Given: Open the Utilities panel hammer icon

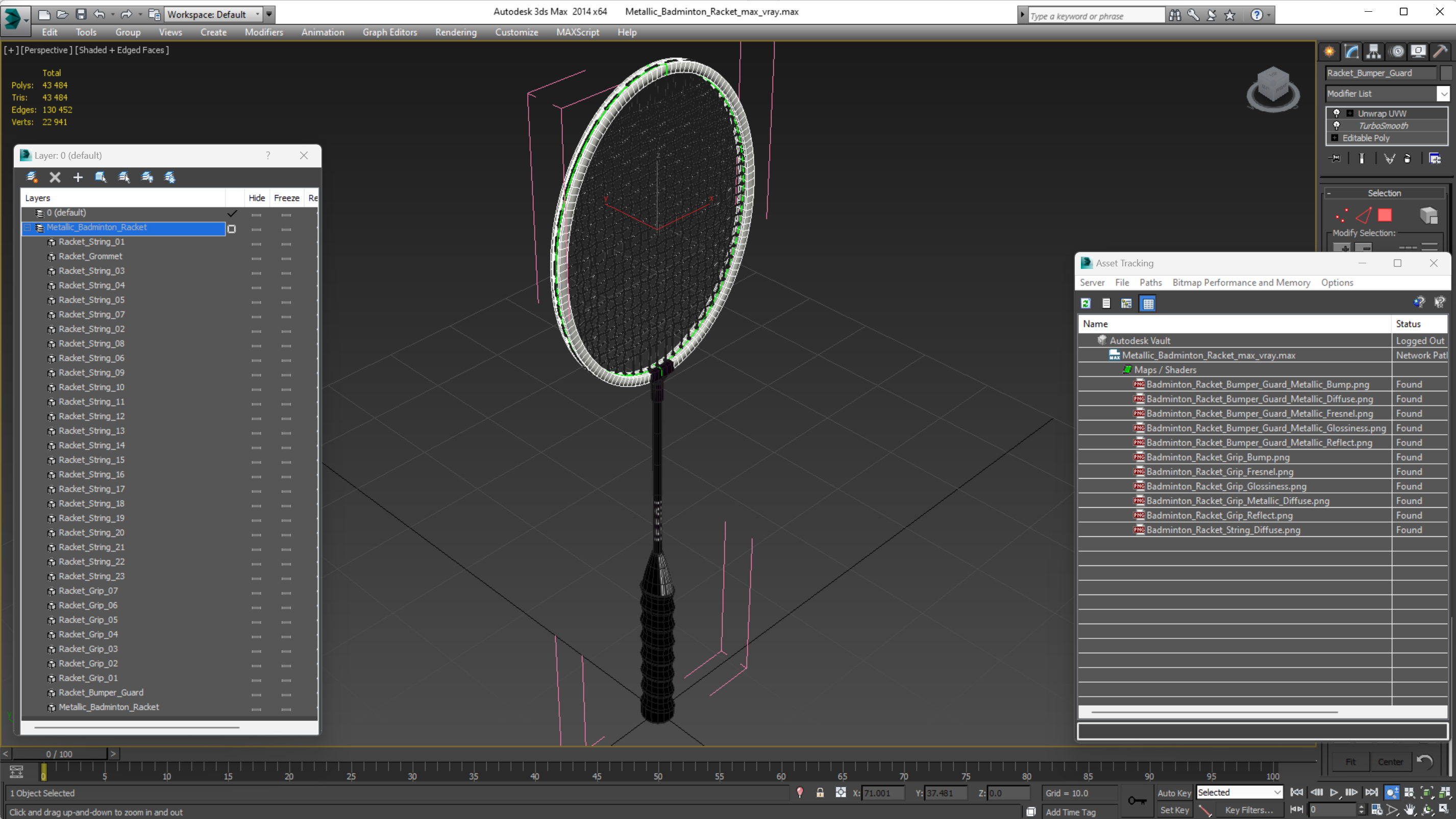Looking at the screenshot, I should pyautogui.click(x=1440, y=52).
